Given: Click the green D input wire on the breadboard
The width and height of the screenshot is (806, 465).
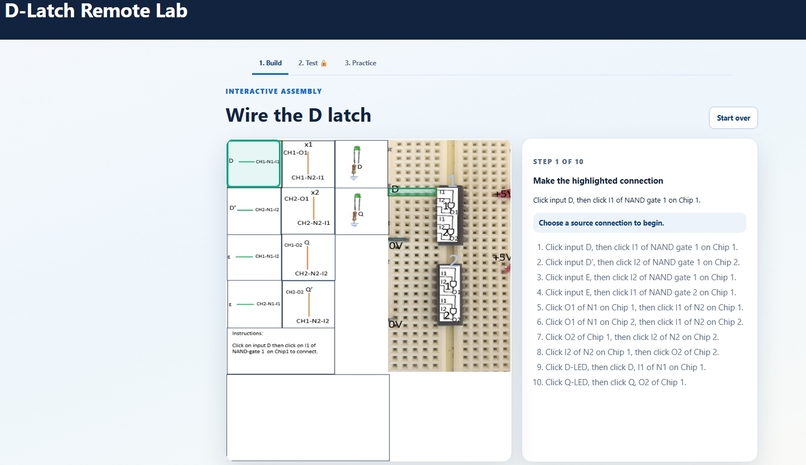Looking at the screenshot, I should 413,192.
